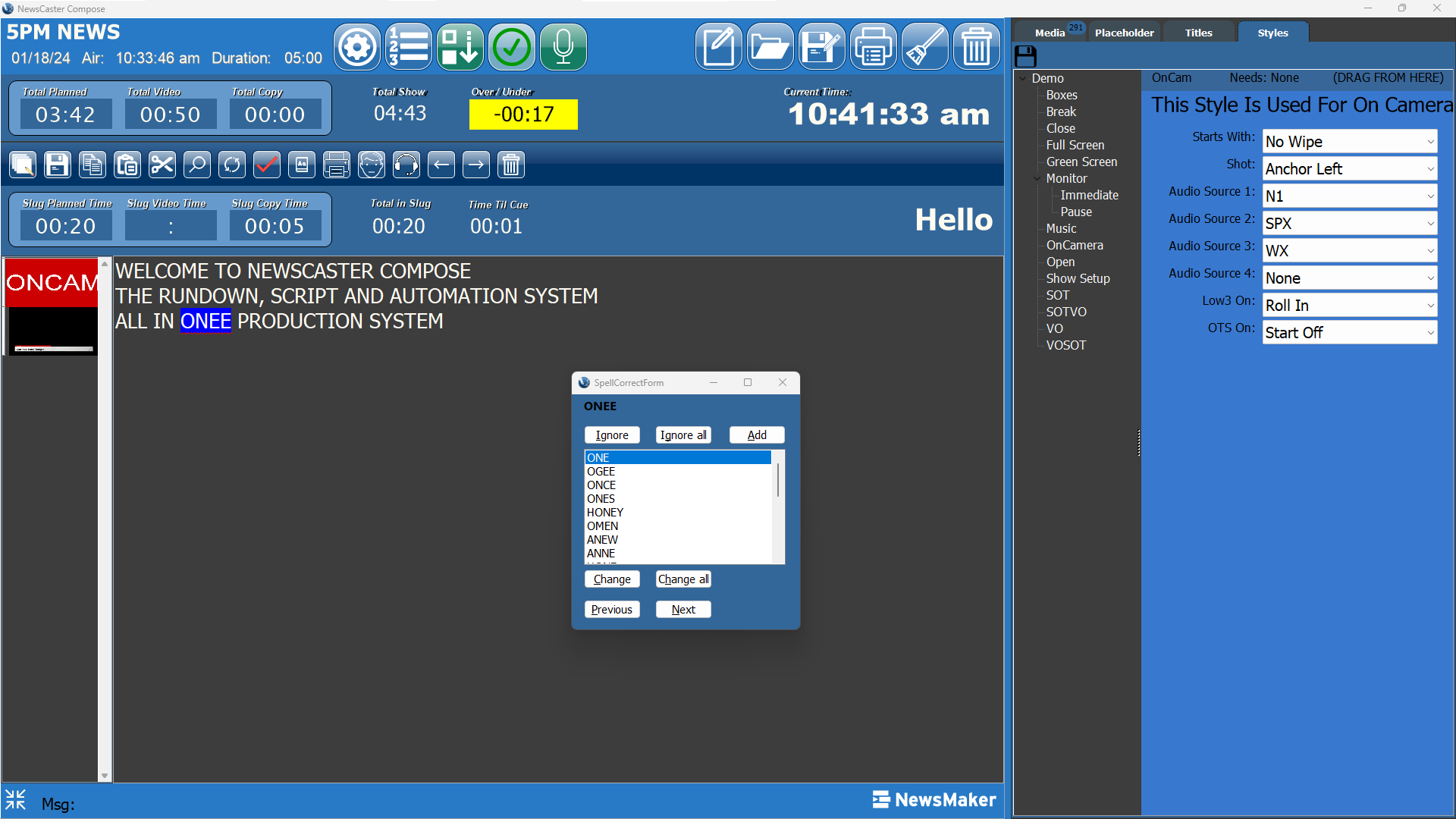Print the rundown using top printer icon
Image resolution: width=1456 pixels, height=819 pixels.
tap(874, 47)
